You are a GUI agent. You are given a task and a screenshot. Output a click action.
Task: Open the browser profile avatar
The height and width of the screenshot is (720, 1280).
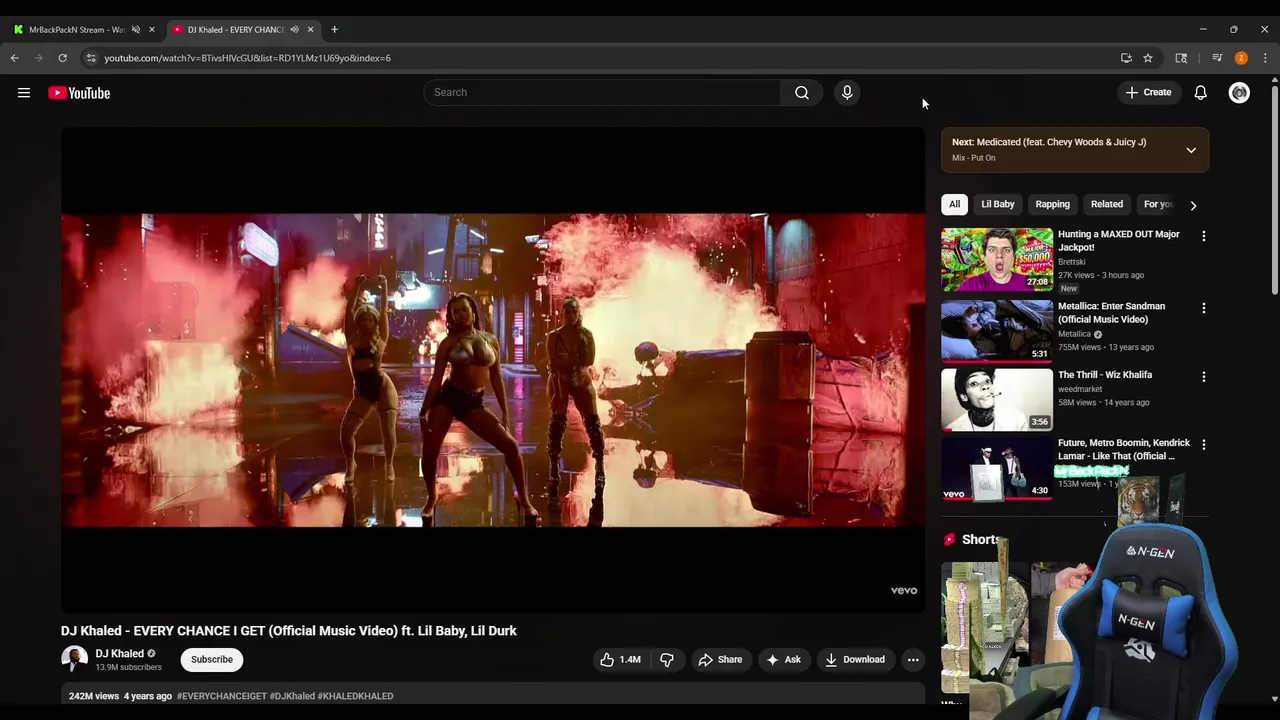1241,58
